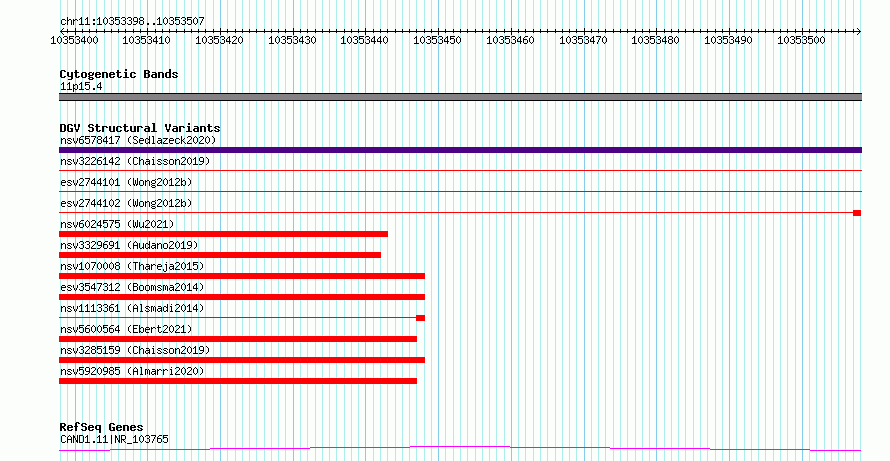Select the 11p15.4 band label
The image size is (890, 461).
pos(81,87)
